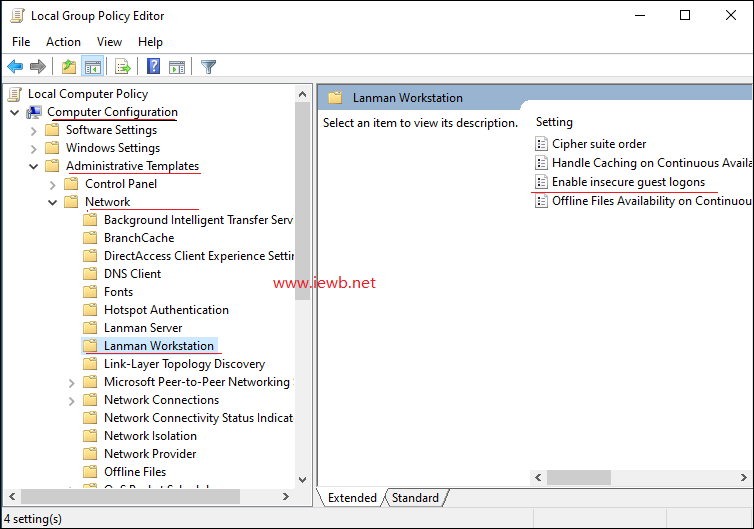
Task: Click the DNS Client folder icon
Action: click(x=90, y=274)
